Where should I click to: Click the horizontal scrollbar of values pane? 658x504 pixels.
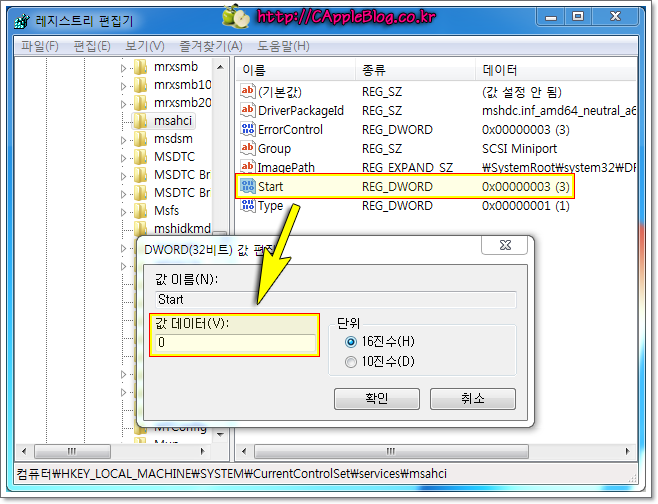[x=430, y=451]
